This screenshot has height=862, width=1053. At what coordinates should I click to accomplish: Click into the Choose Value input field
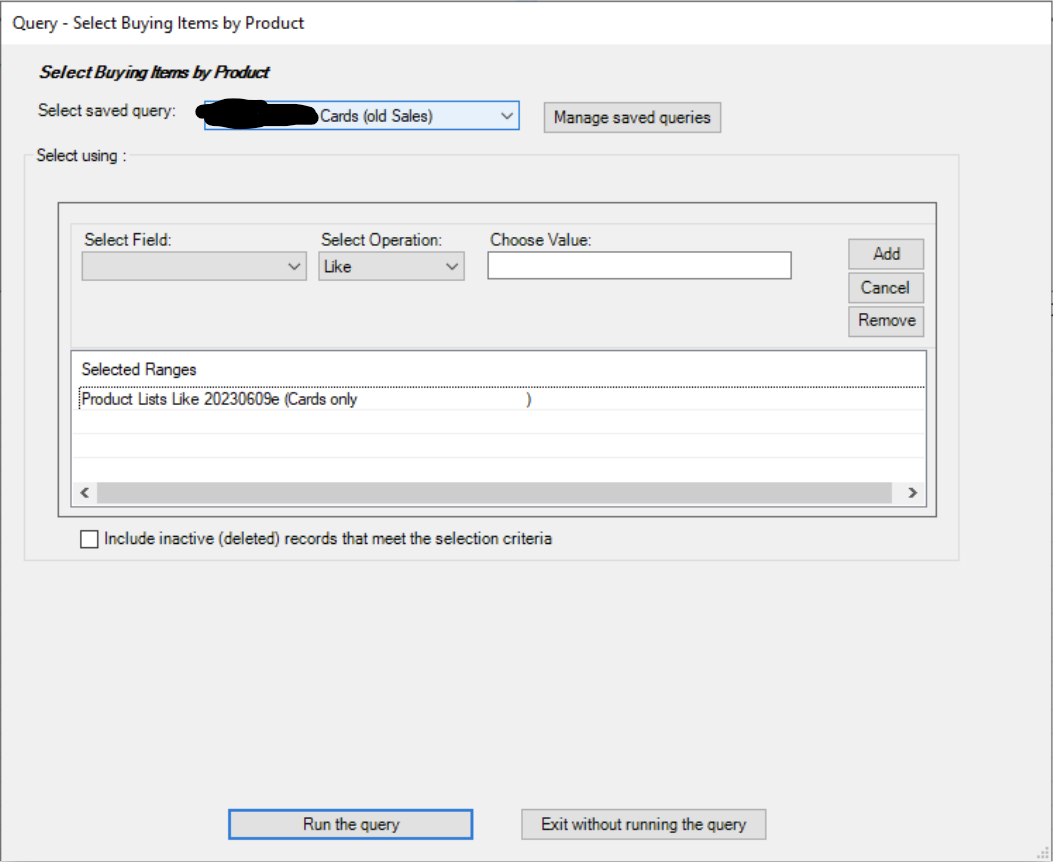pyautogui.click(x=639, y=265)
